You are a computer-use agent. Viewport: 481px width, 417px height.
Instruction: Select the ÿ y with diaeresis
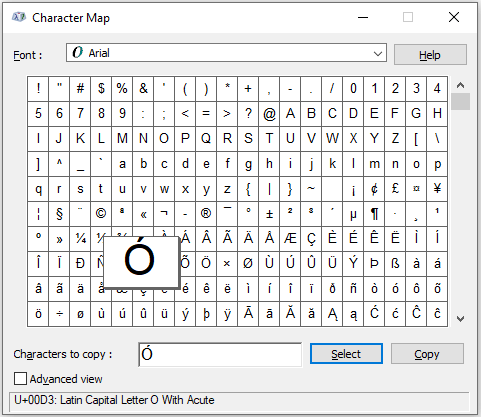click(x=227, y=314)
